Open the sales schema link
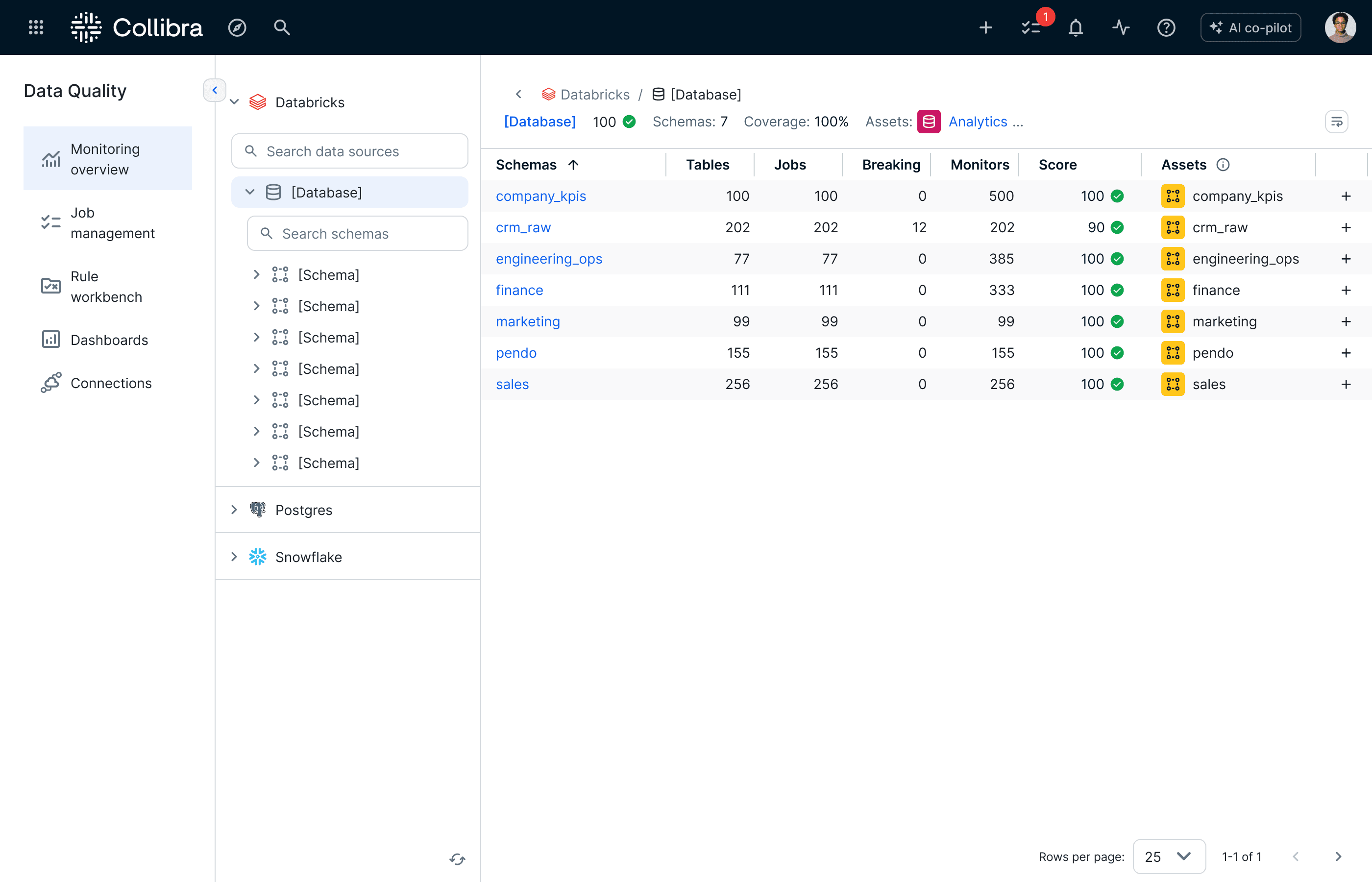Image resolution: width=1372 pixels, height=882 pixels. coord(513,384)
